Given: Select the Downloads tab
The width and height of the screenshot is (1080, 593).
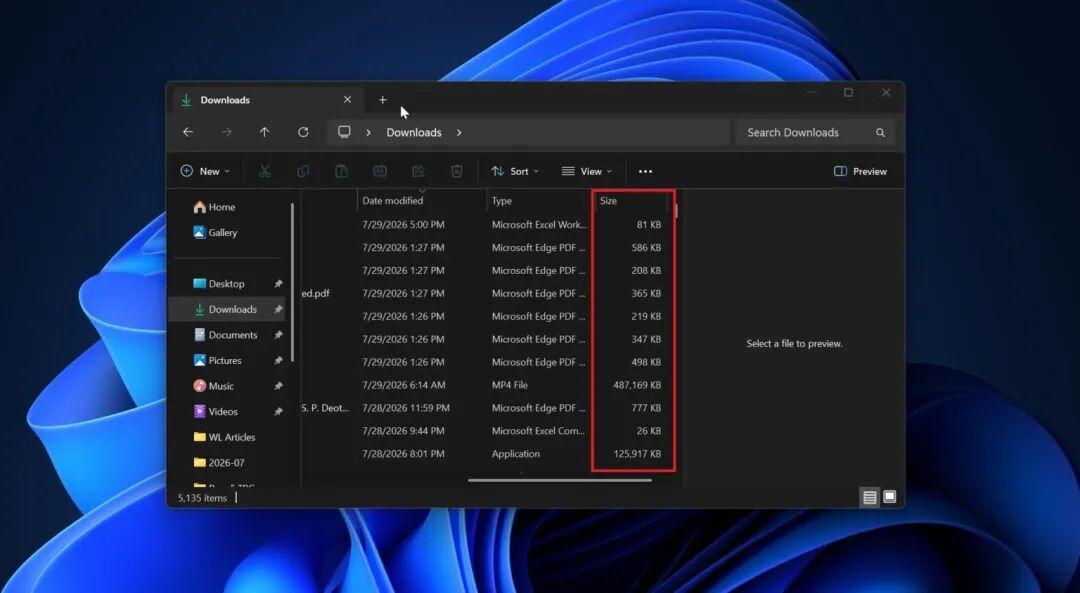Looking at the screenshot, I should (269, 100).
